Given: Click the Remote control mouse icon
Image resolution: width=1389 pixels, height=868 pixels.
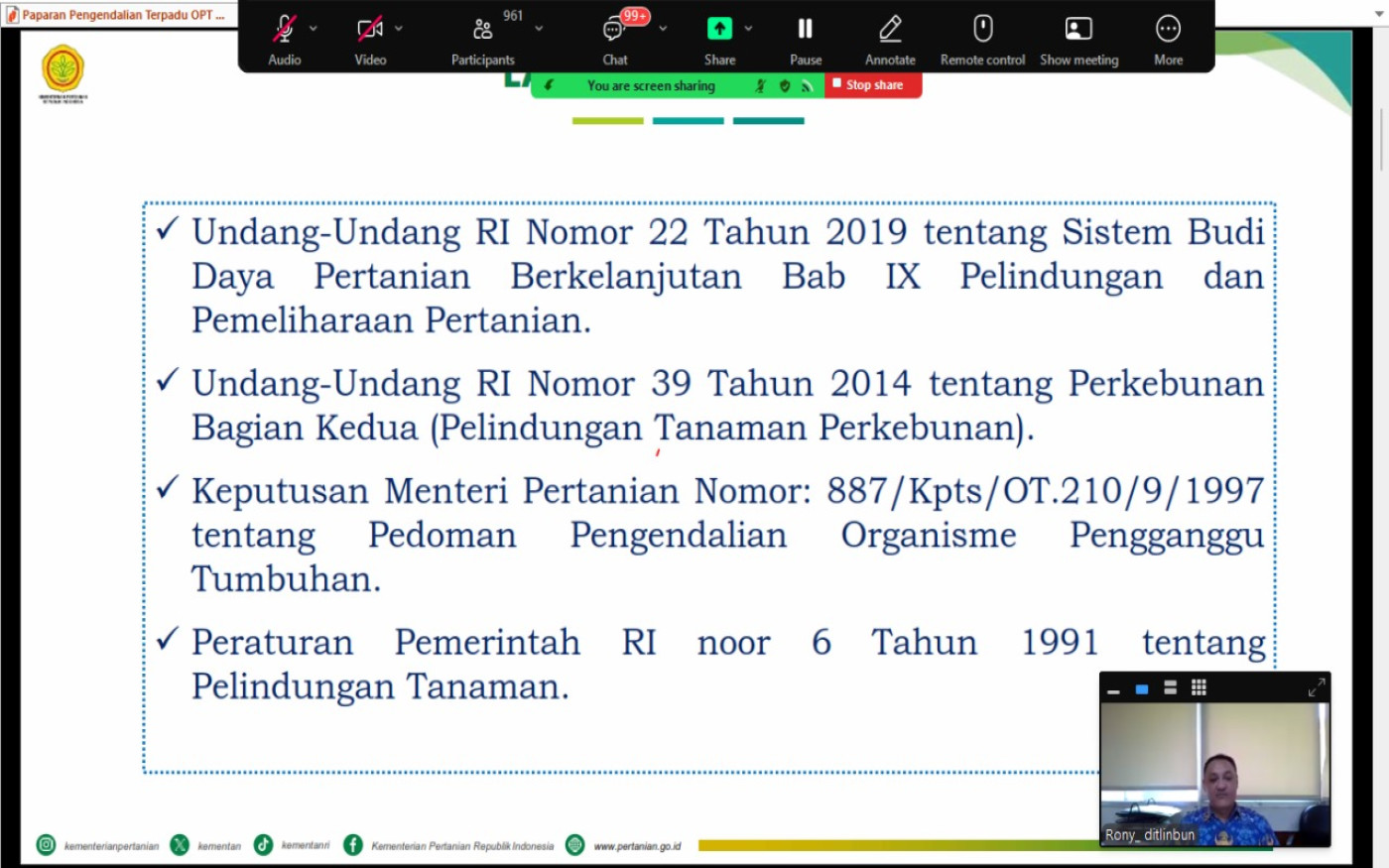Looking at the screenshot, I should (x=982, y=30).
